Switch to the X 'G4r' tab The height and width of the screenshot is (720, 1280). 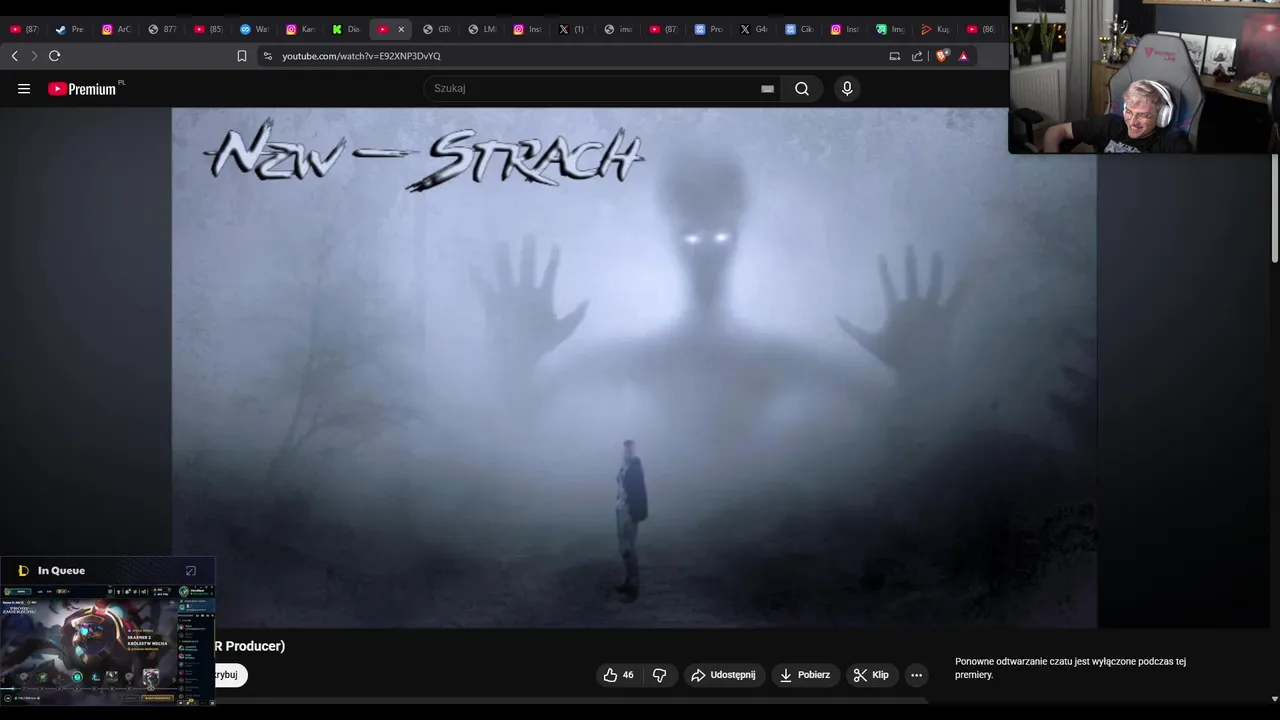[754, 29]
